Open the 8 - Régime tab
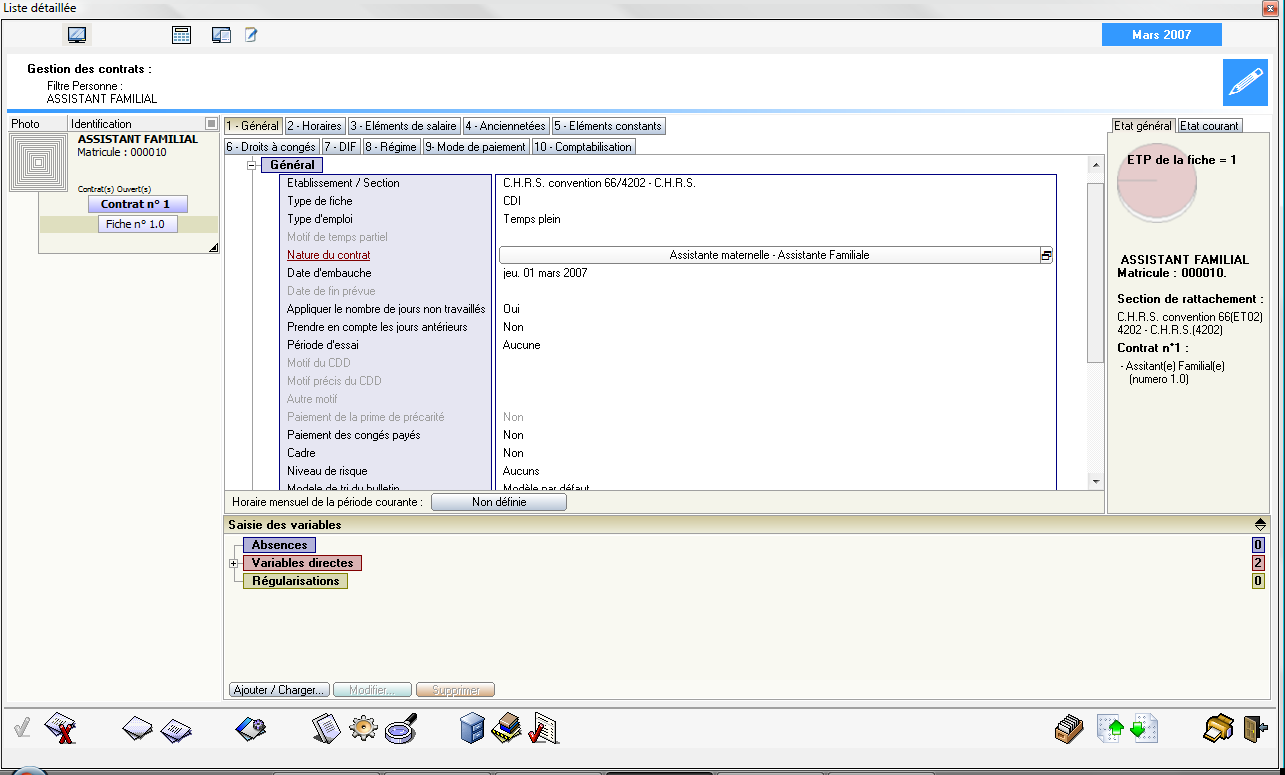This screenshot has width=1285, height=775. [x=391, y=146]
